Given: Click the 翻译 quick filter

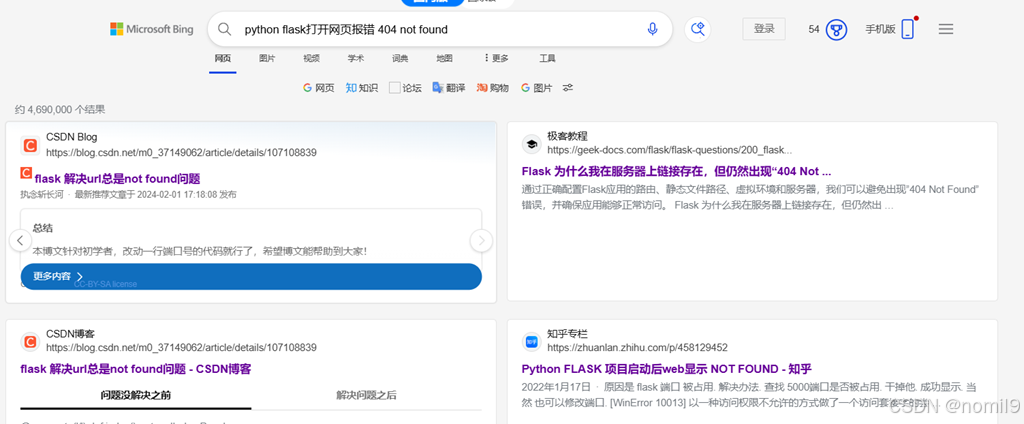Looking at the screenshot, I should [x=449, y=88].
